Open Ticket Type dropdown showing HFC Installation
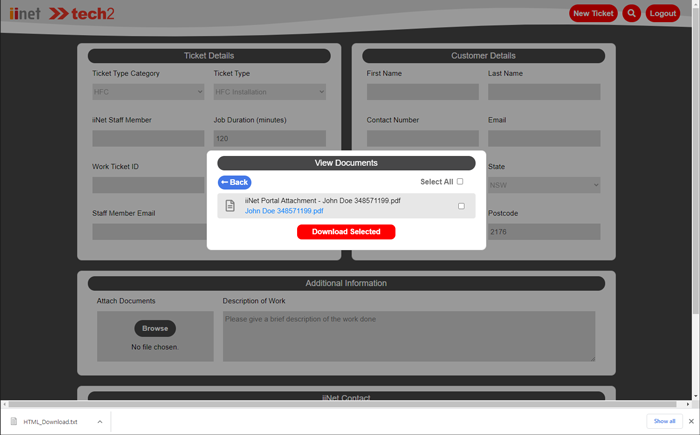 [270, 92]
